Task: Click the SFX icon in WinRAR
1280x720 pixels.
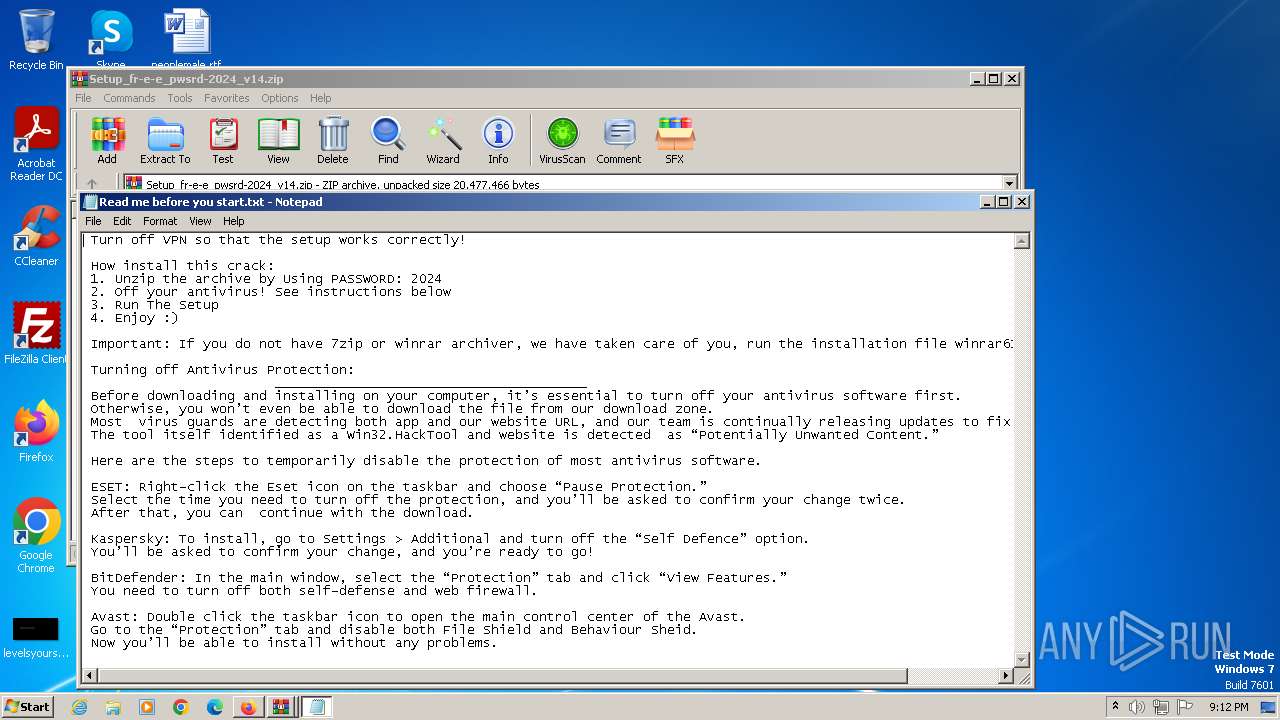Action: (675, 140)
